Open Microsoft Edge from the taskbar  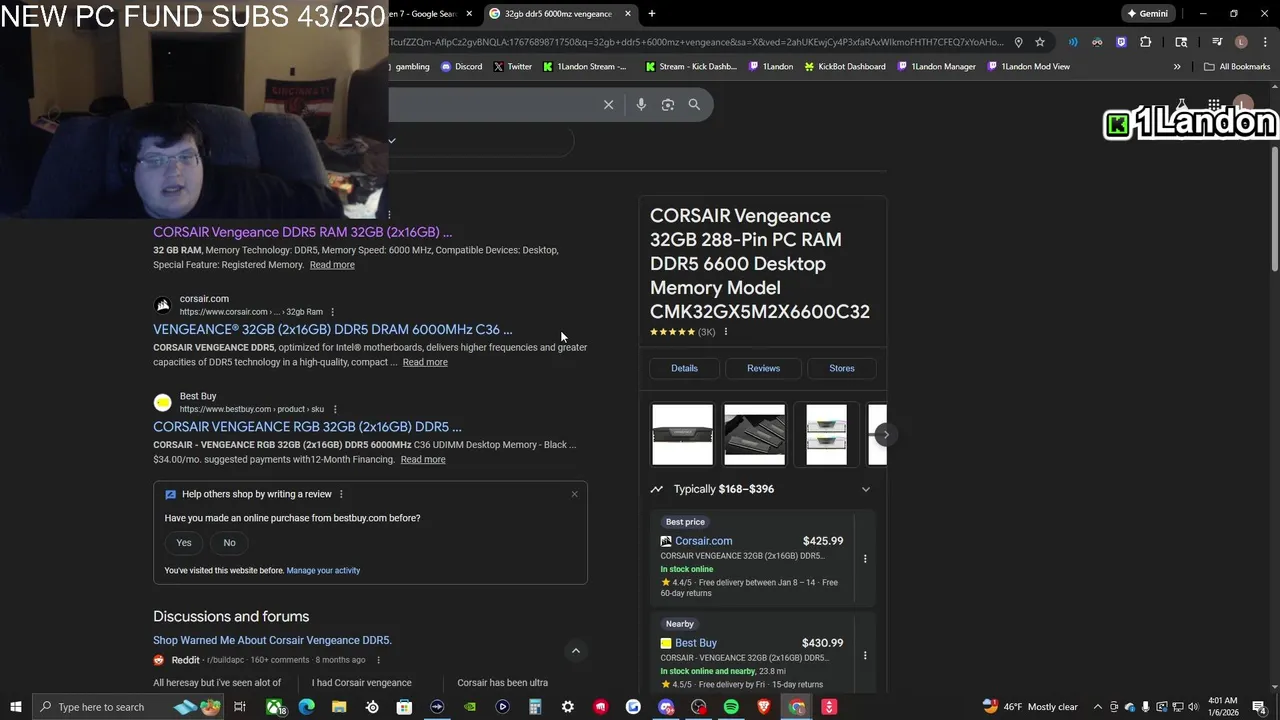click(x=306, y=707)
